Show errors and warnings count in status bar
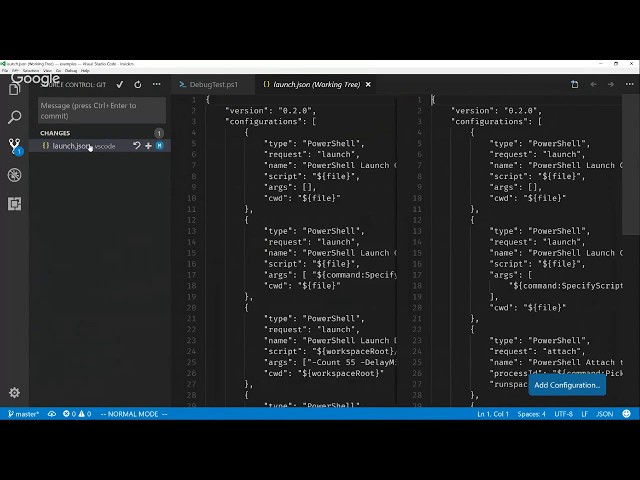This screenshot has width=640, height=480. click(x=77, y=414)
